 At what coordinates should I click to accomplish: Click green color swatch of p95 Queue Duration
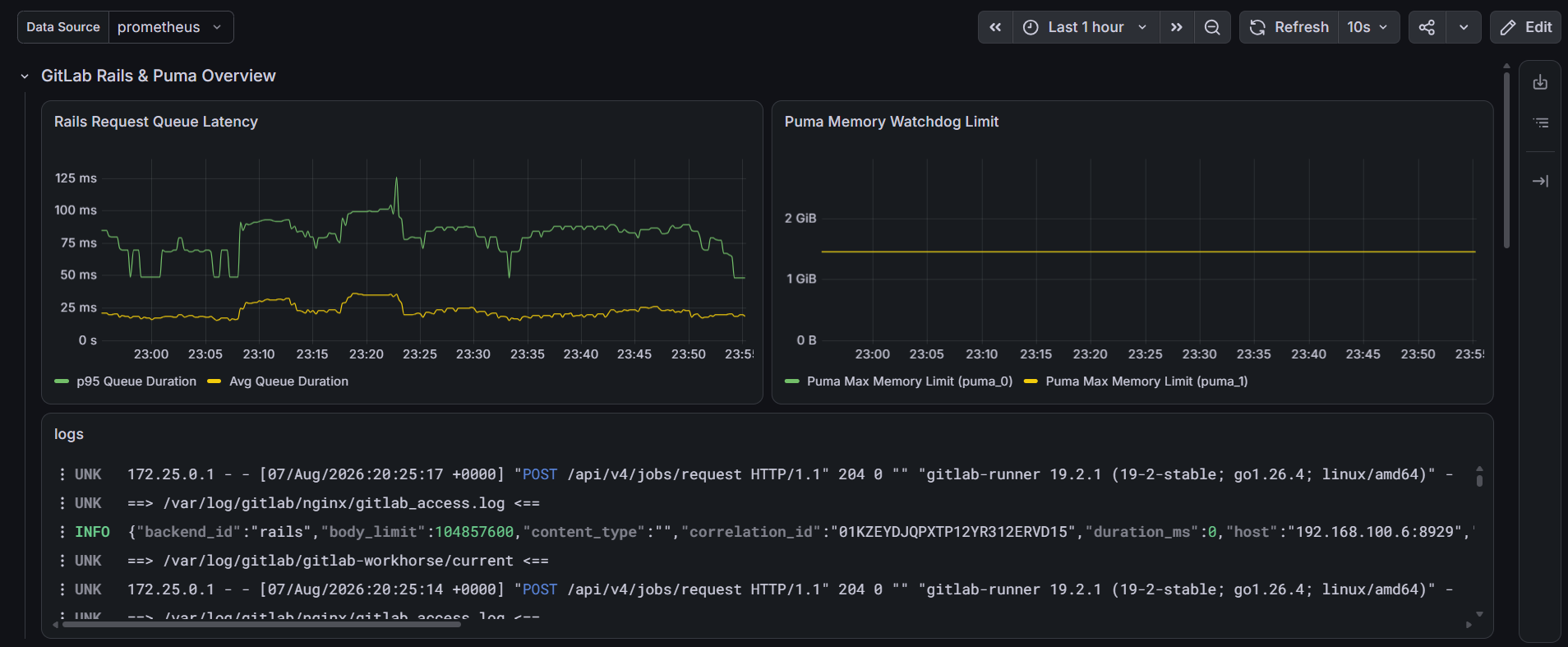click(62, 381)
